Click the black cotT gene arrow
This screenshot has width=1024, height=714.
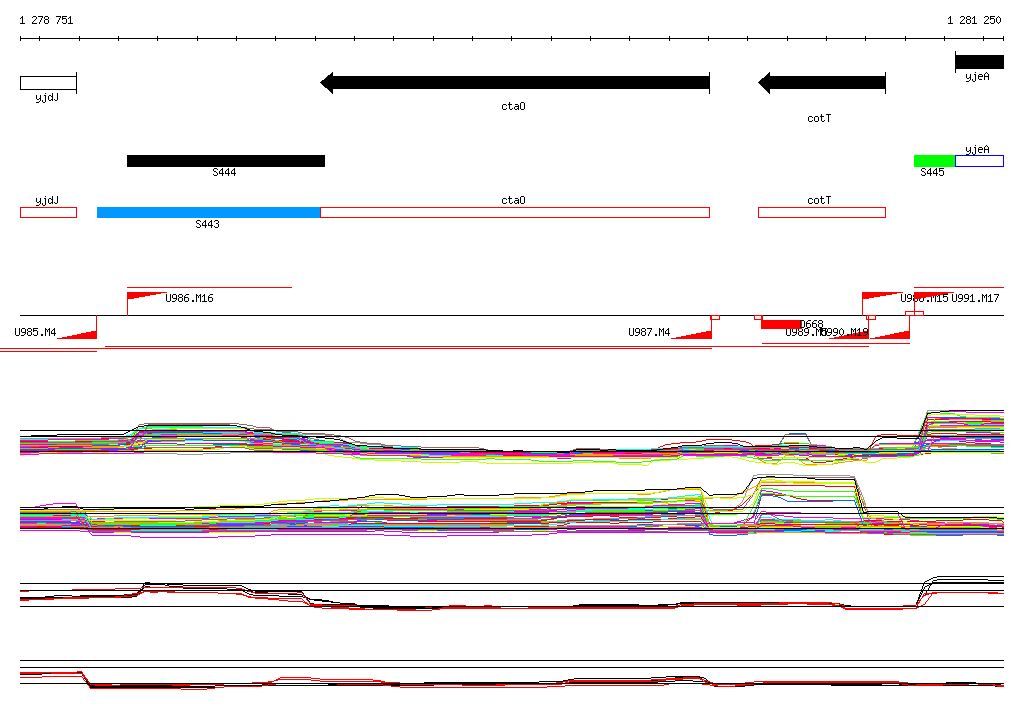822,83
